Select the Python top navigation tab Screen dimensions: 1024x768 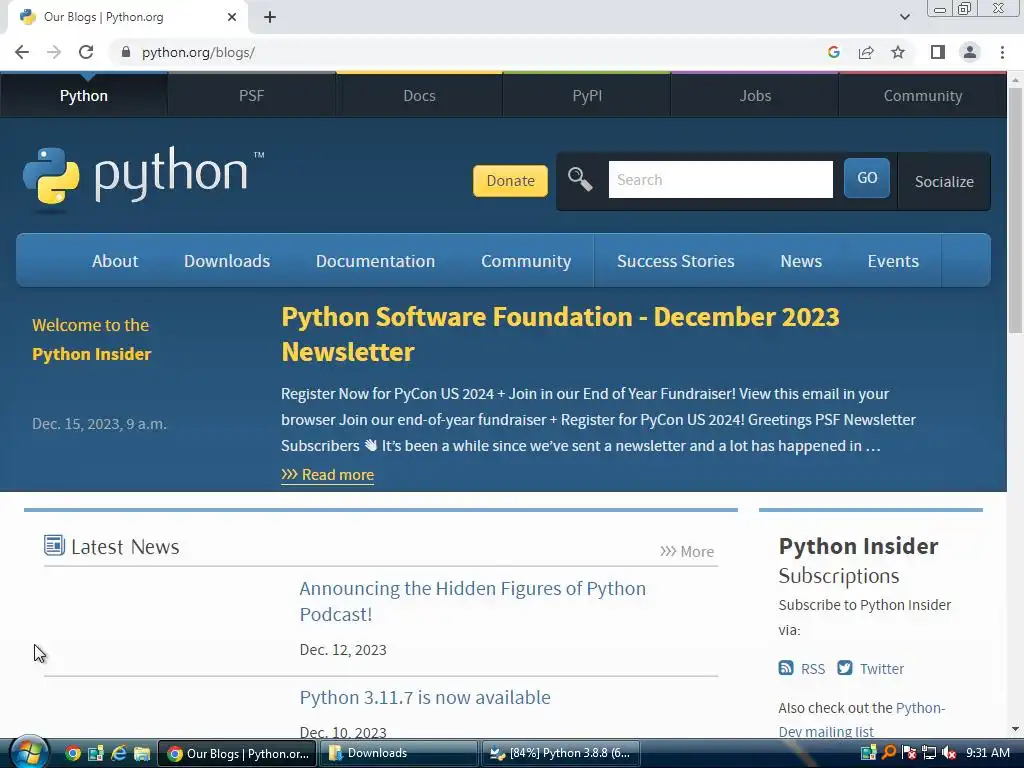coord(84,95)
